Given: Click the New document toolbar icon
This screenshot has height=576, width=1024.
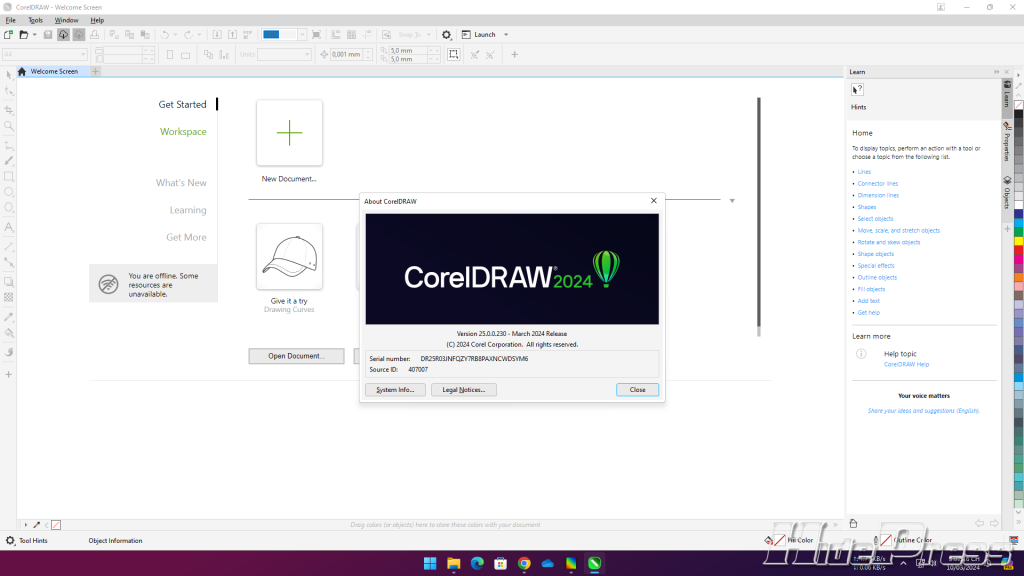Looking at the screenshot, I should coord(9,34).
